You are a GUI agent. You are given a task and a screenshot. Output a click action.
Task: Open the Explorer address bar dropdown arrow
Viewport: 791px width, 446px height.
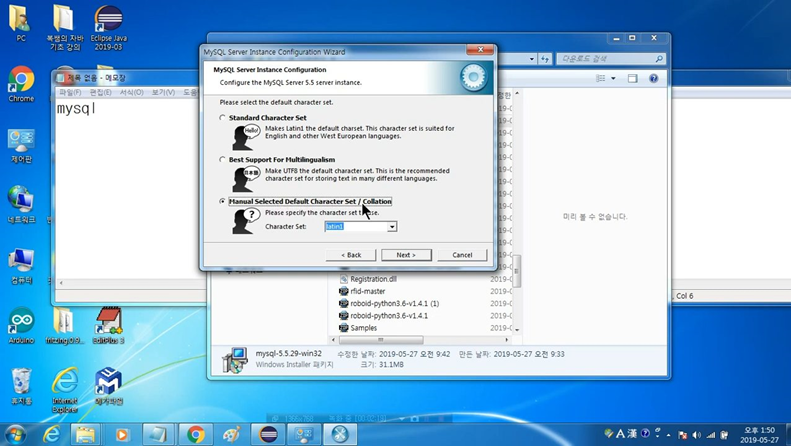pyautogui.click(x=532, y=59)
